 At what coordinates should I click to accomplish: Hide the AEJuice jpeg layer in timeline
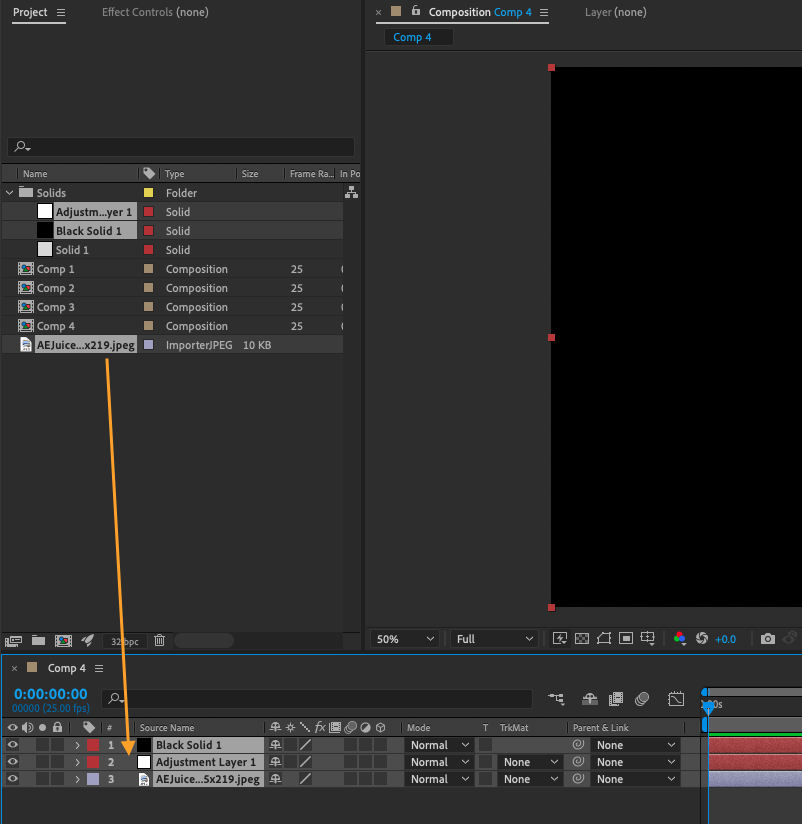(13, 779)
